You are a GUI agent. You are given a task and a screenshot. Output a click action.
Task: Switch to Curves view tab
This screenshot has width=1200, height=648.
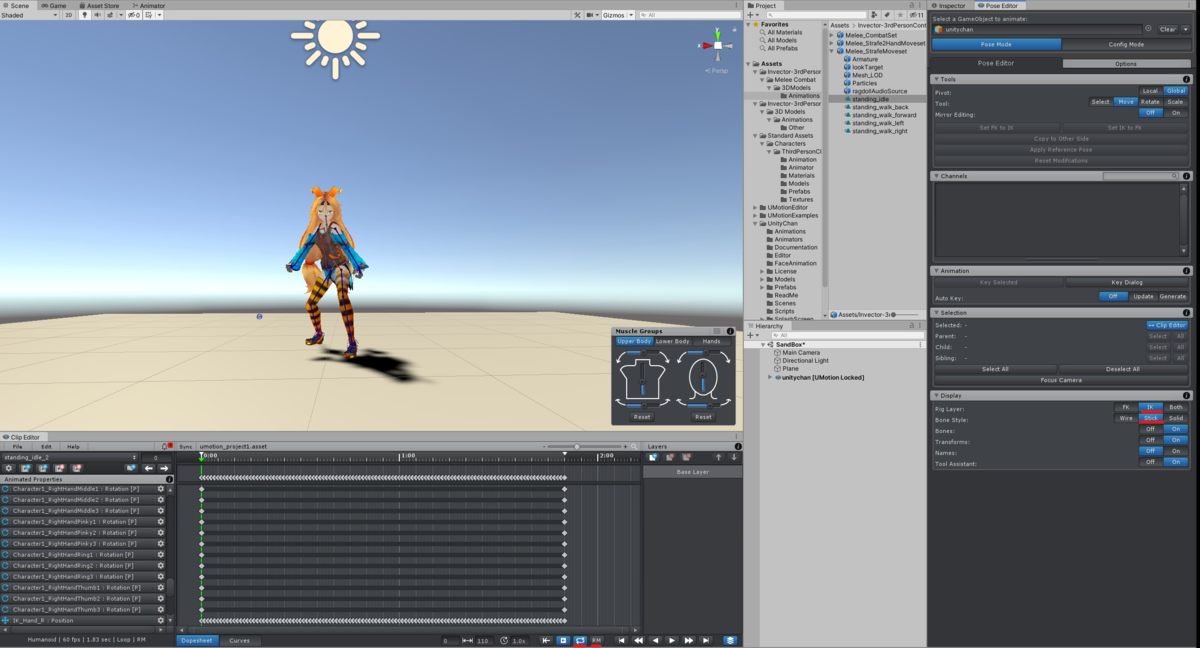(x=239, y=640)
